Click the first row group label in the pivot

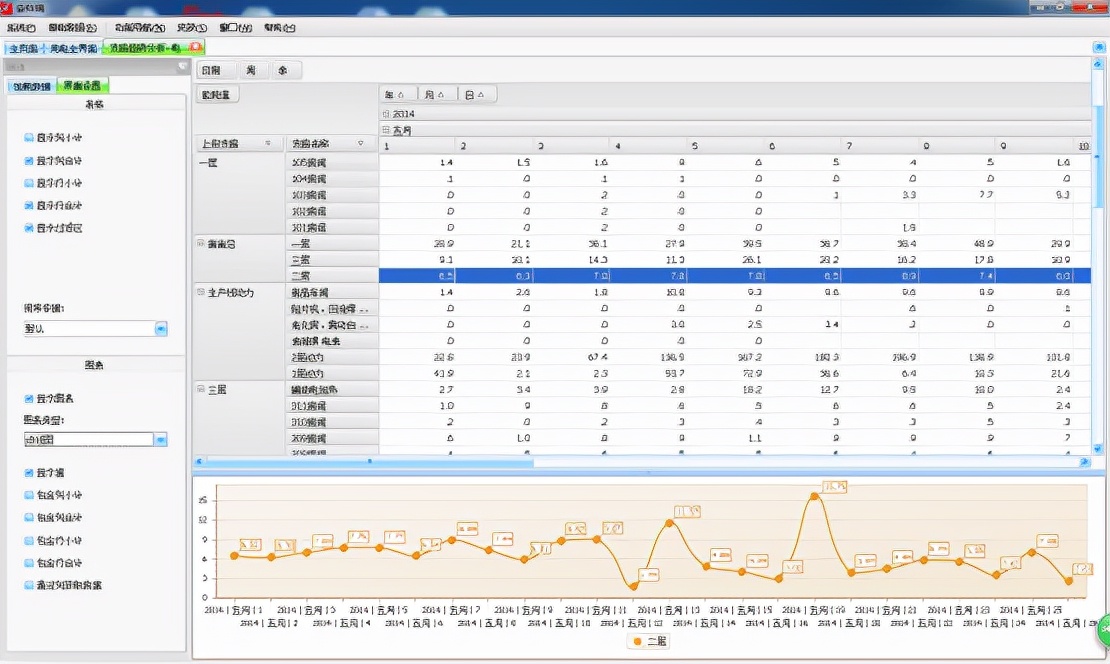click(208, 163)
